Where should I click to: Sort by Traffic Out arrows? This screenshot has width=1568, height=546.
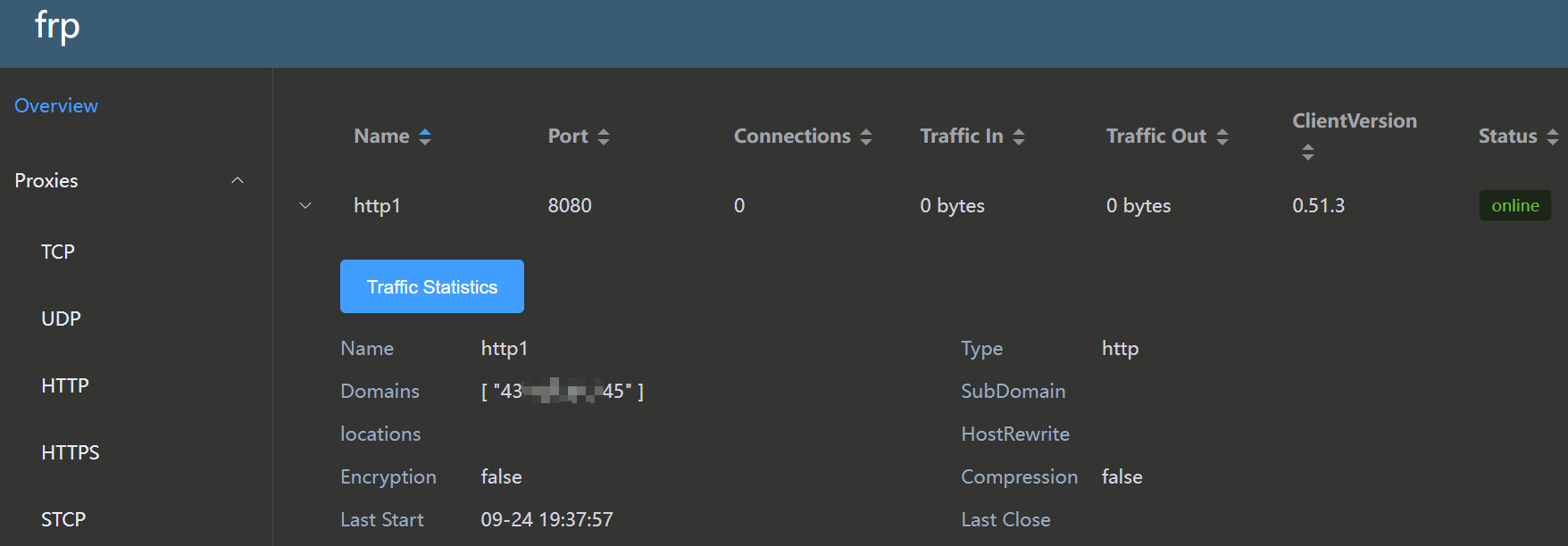(x=1222, y=136)
